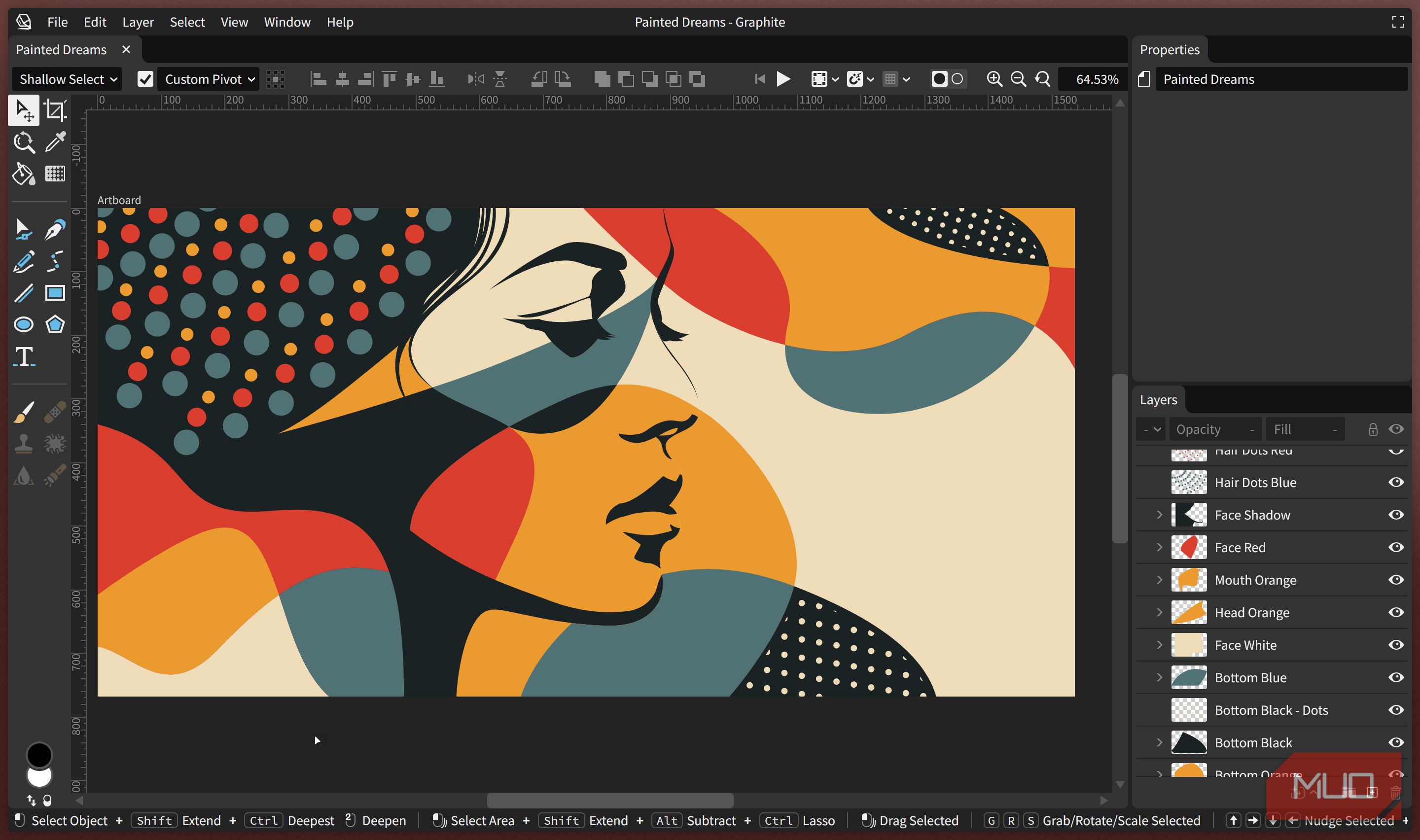
Task: Select the Eyedropper tool
Action: [x=55, y=142]
